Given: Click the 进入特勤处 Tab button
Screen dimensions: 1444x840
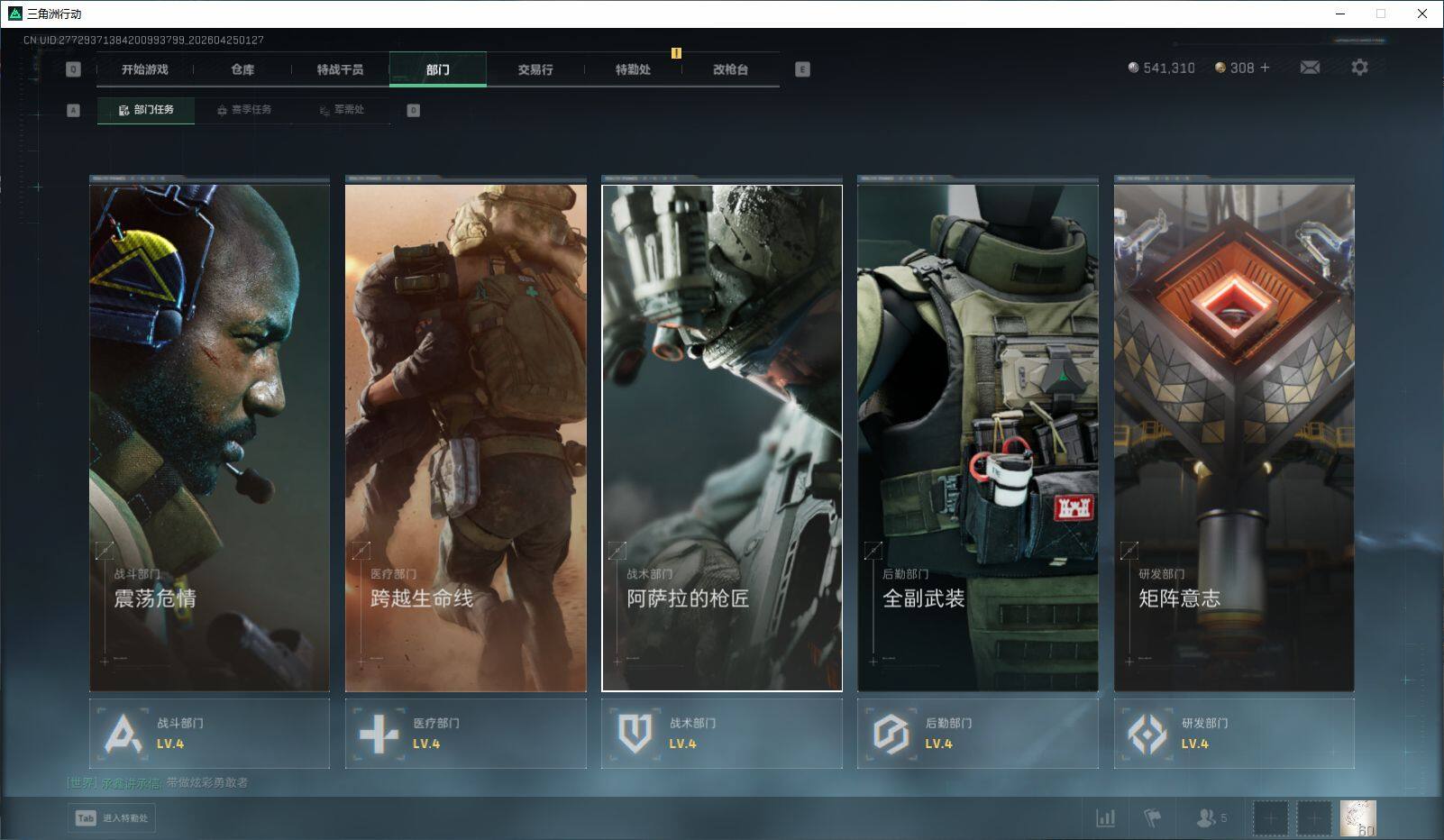Looking at the screenshot, I should (112, 818).
